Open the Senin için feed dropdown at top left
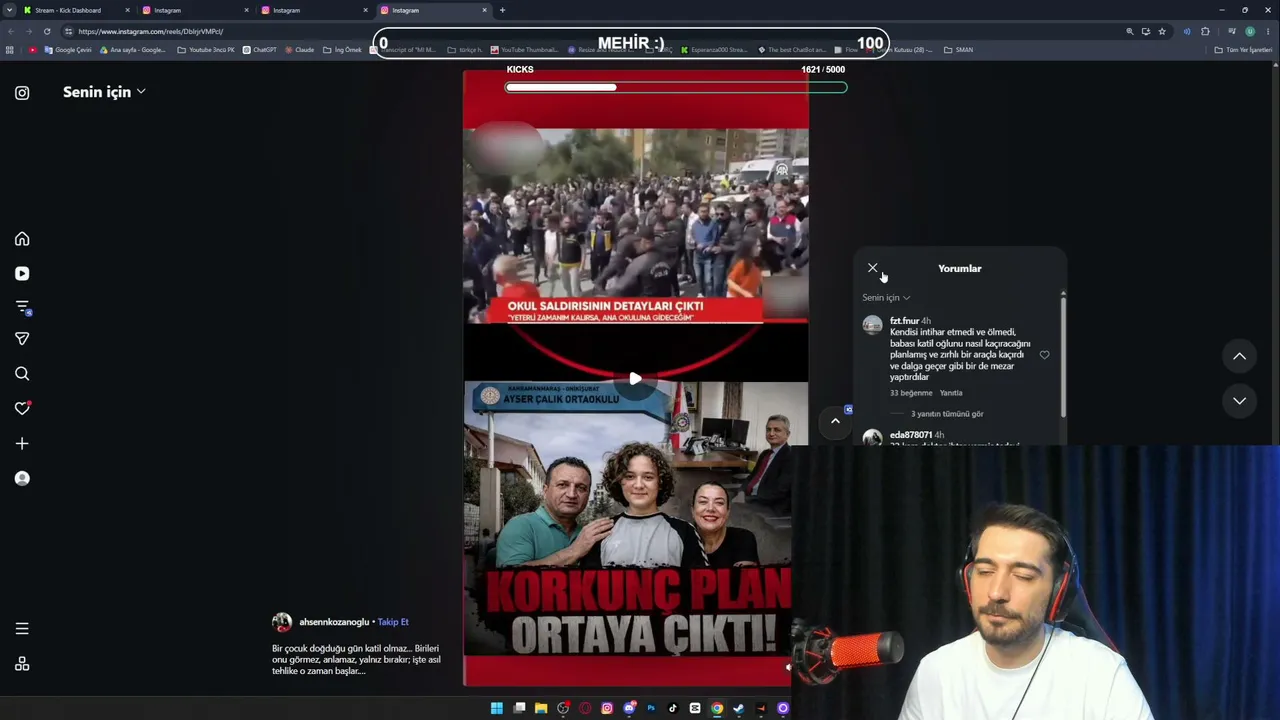Viewport: 1280px width, 720px height. (x=104, y=92)
